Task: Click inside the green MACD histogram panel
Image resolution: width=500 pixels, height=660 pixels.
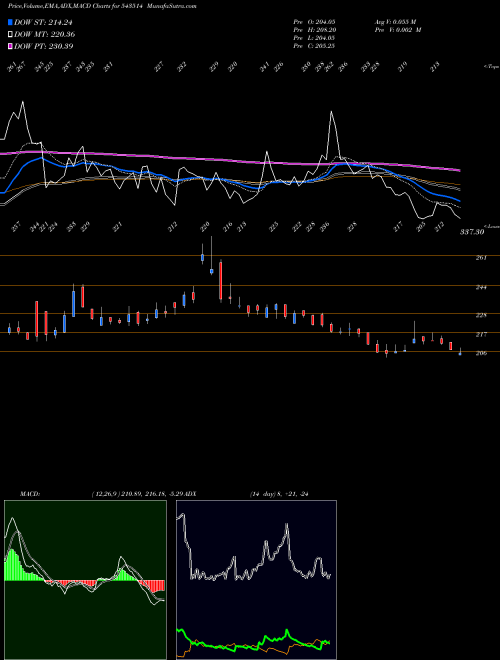Action: coord(85,580)
